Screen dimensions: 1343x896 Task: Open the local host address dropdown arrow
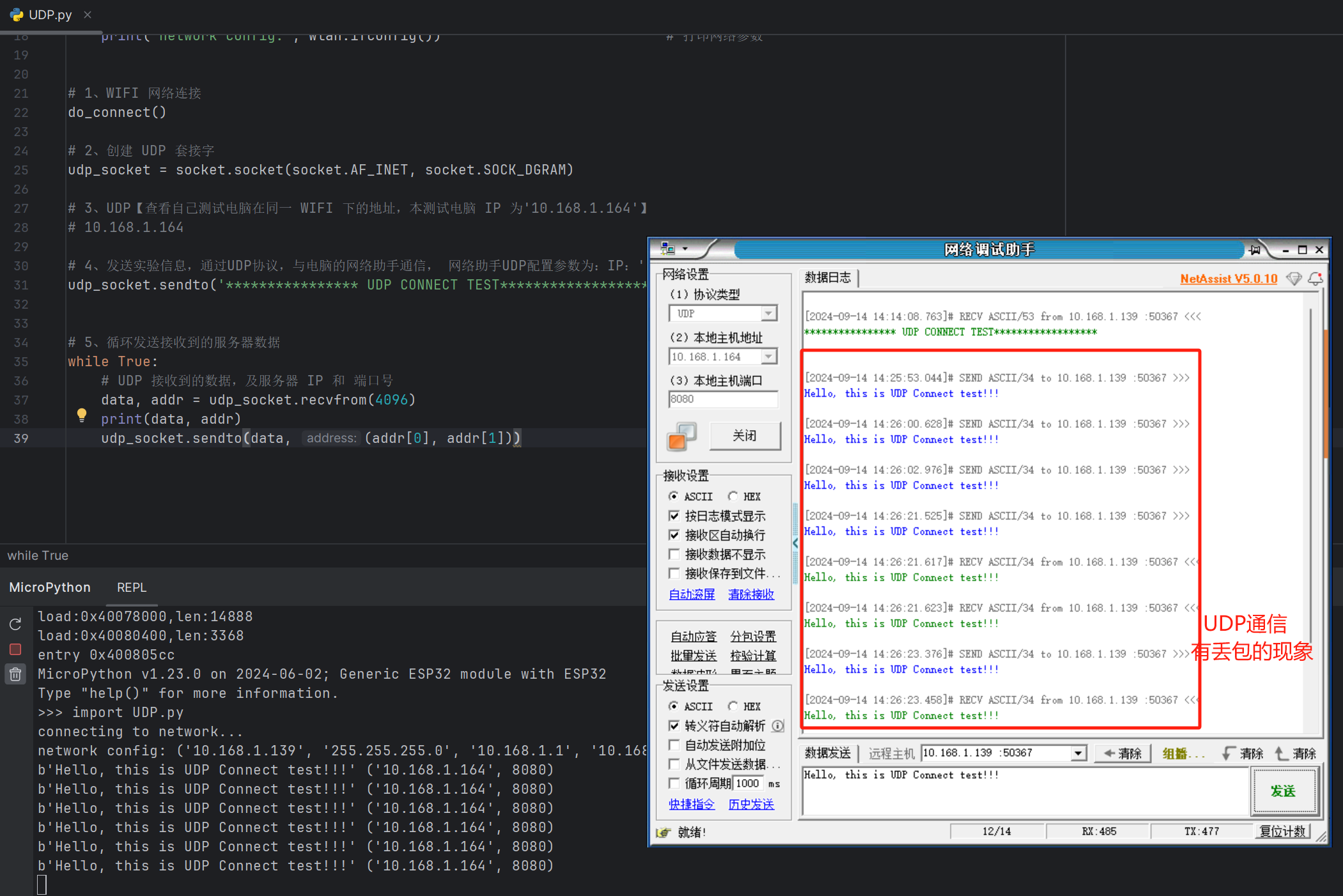pyautogui.click(x=769, y=357)
